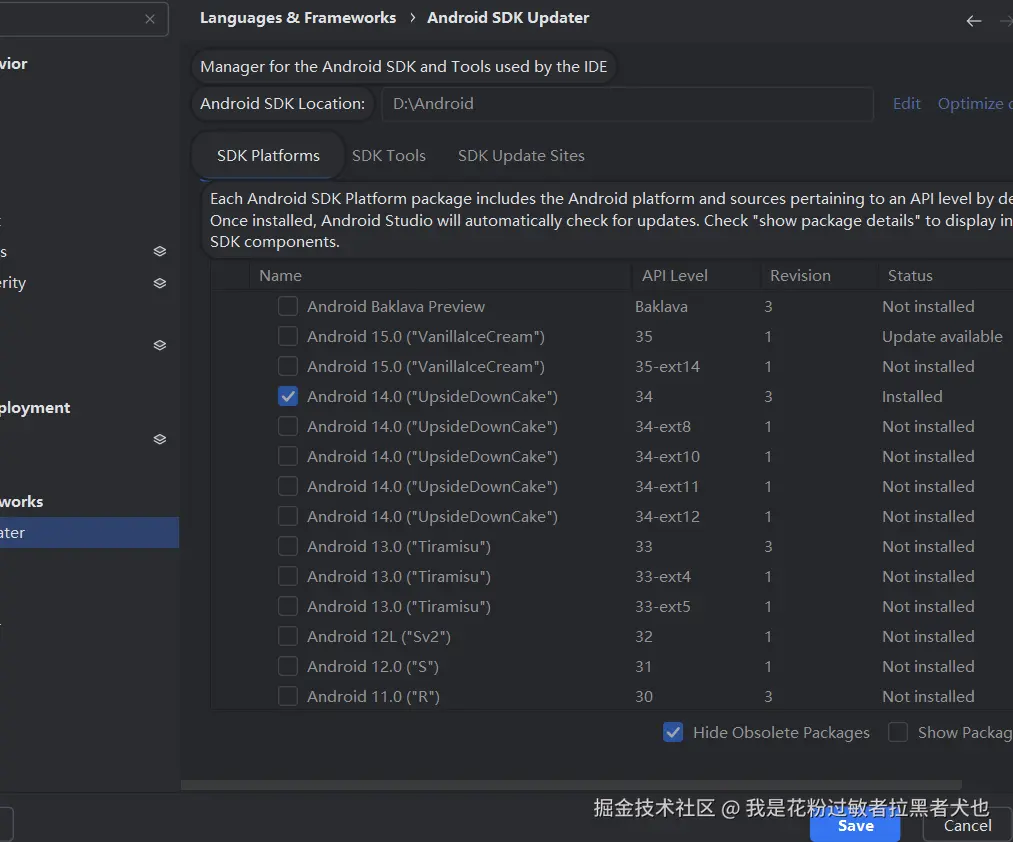
Task: Check Android 13.0 33-ext4 checkbox
Action: [287, 576]
